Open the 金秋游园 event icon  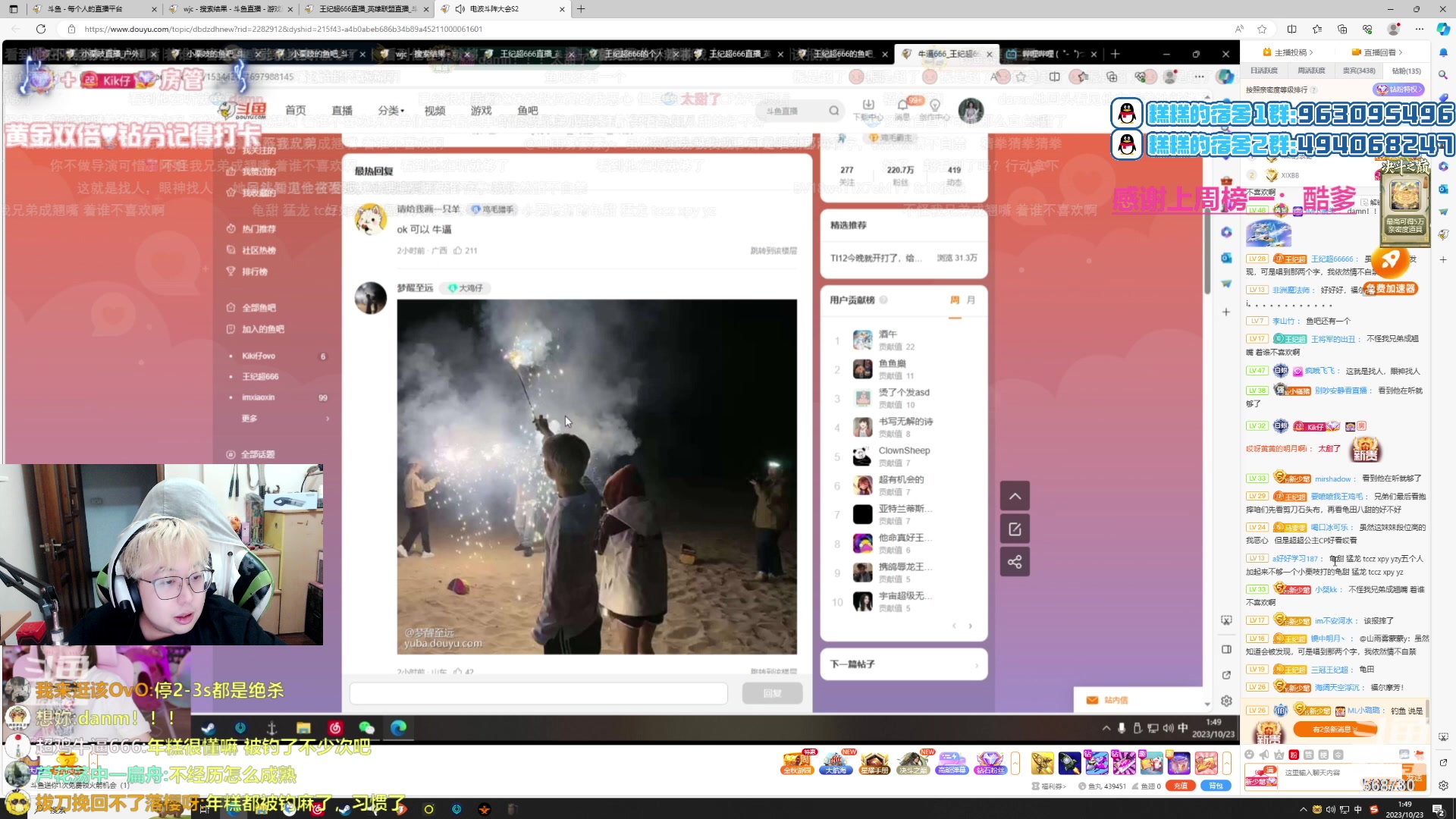(x=797, y=762)
